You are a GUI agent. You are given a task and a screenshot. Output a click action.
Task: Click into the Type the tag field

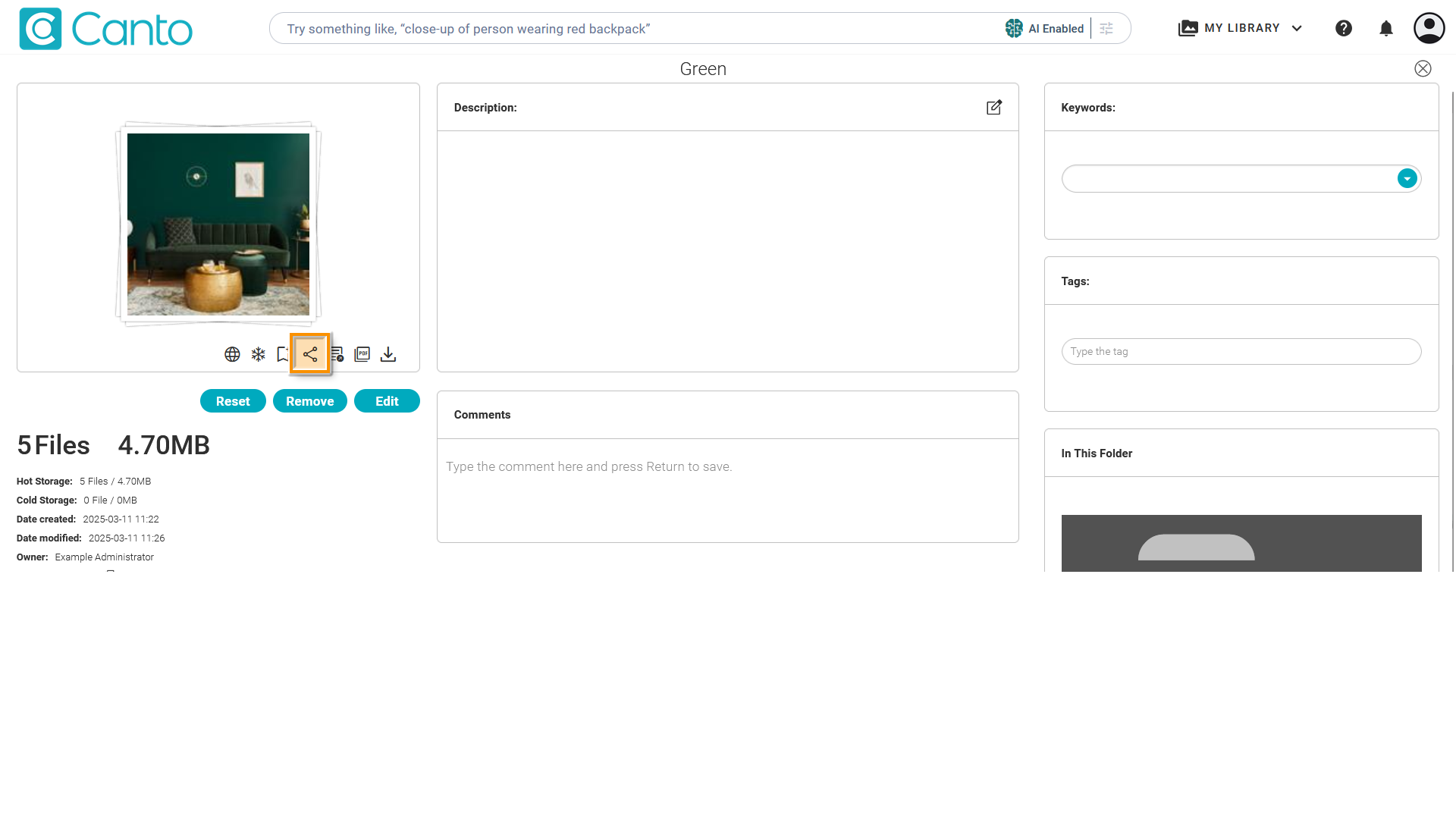tap(1241, 352)
